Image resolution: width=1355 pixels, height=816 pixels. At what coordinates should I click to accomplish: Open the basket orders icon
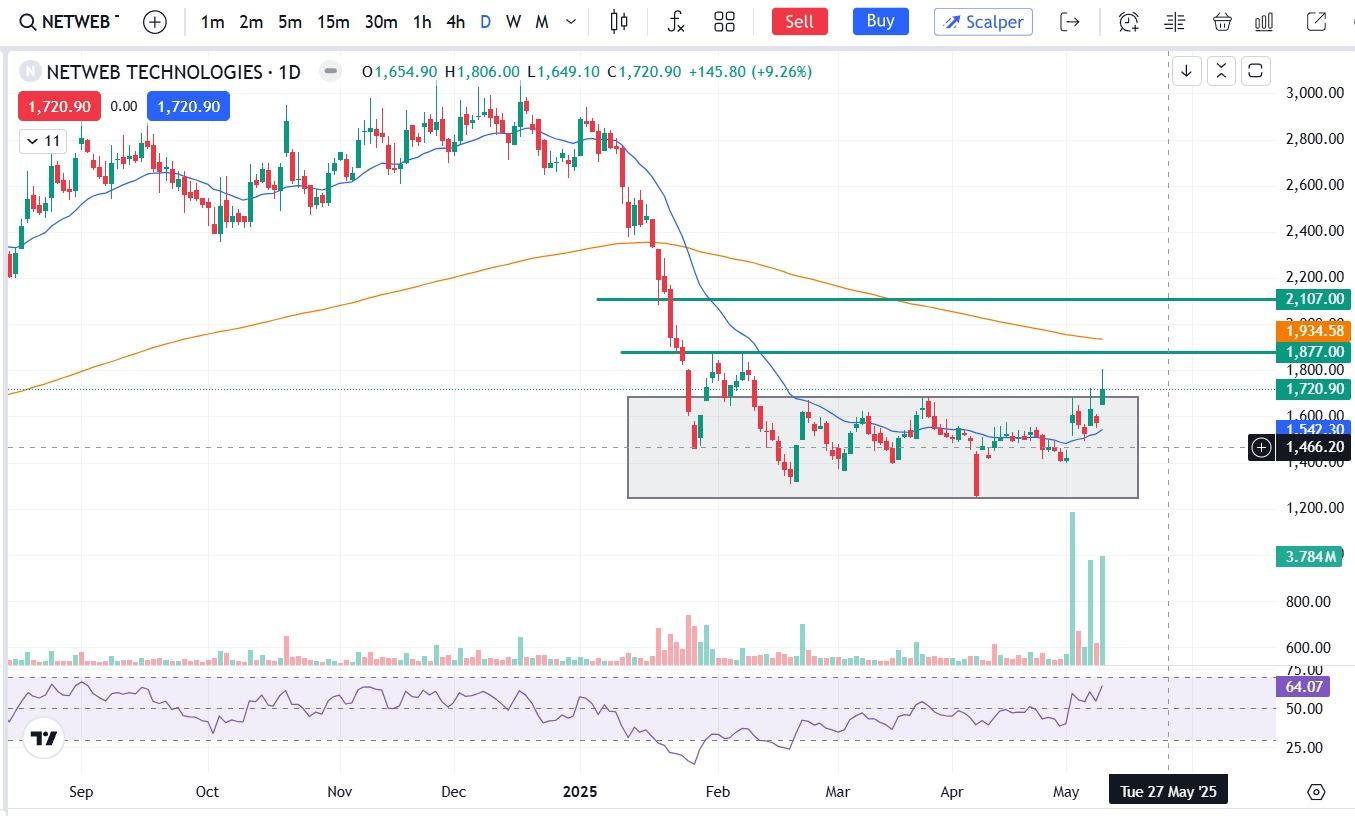(1222, 21)
